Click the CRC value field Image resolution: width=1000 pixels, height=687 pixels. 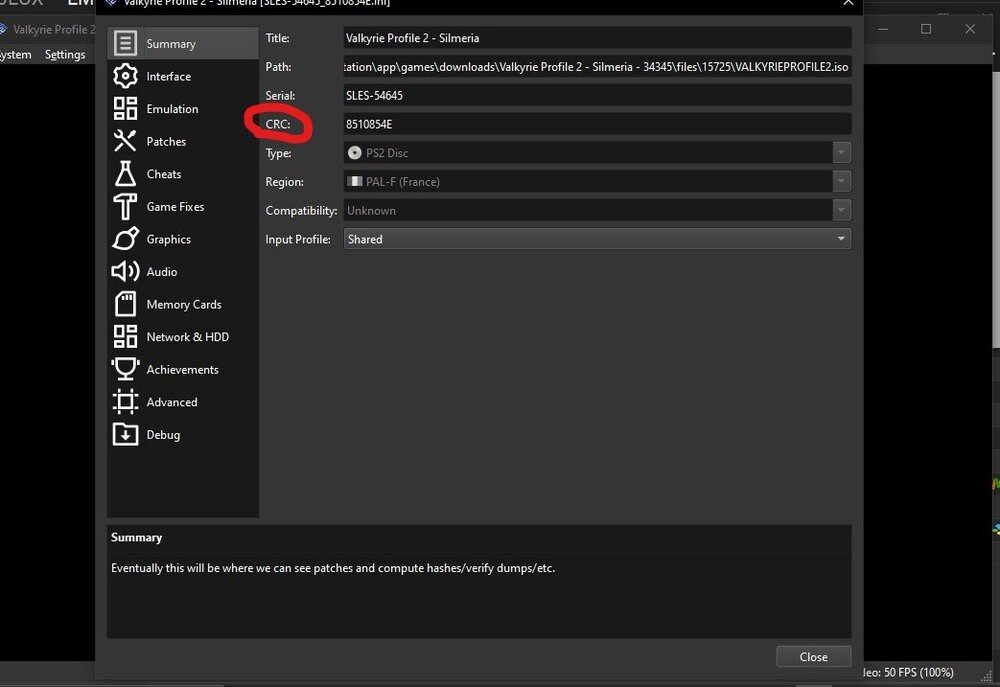[596, 124]
